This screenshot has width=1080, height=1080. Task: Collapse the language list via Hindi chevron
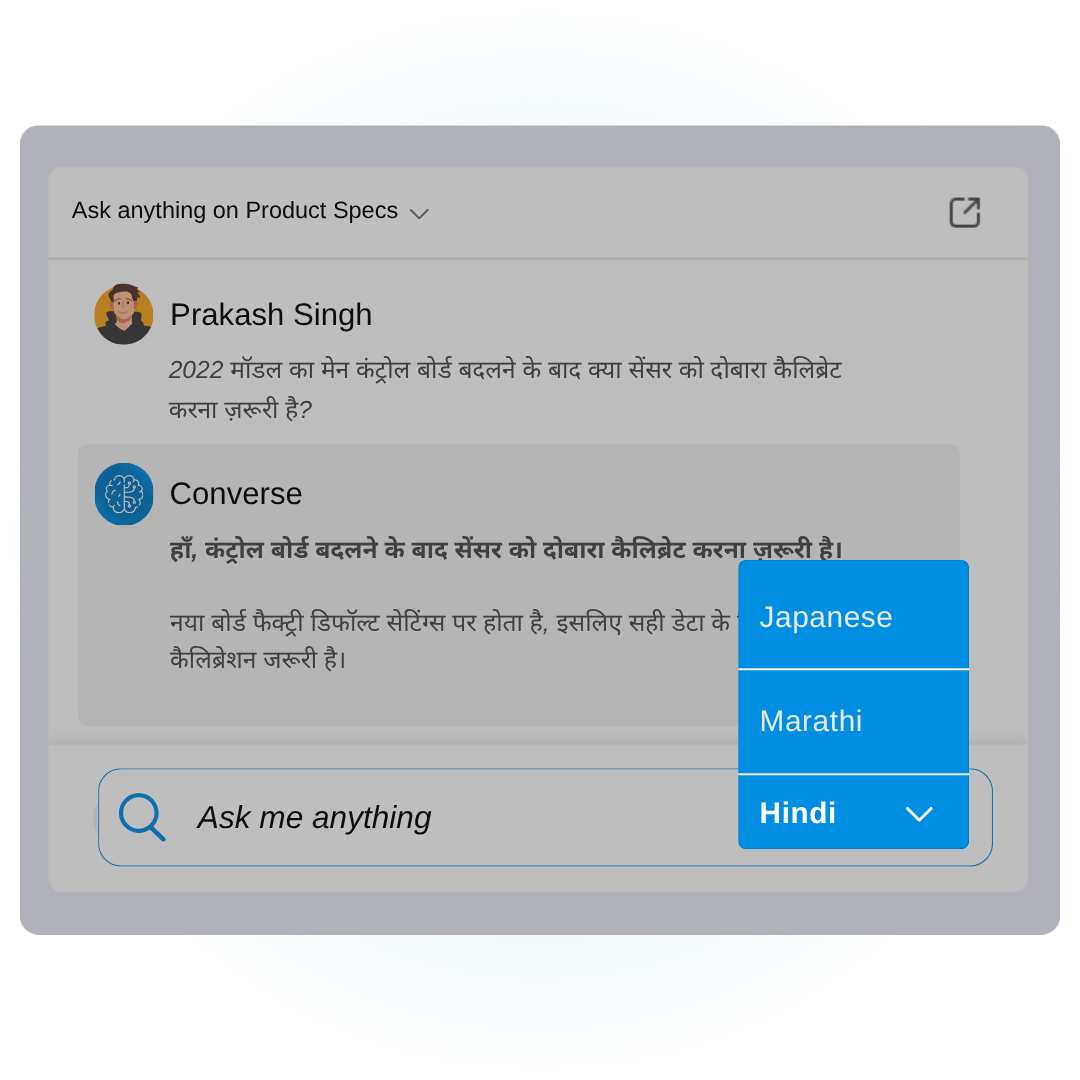click(919, 814)
